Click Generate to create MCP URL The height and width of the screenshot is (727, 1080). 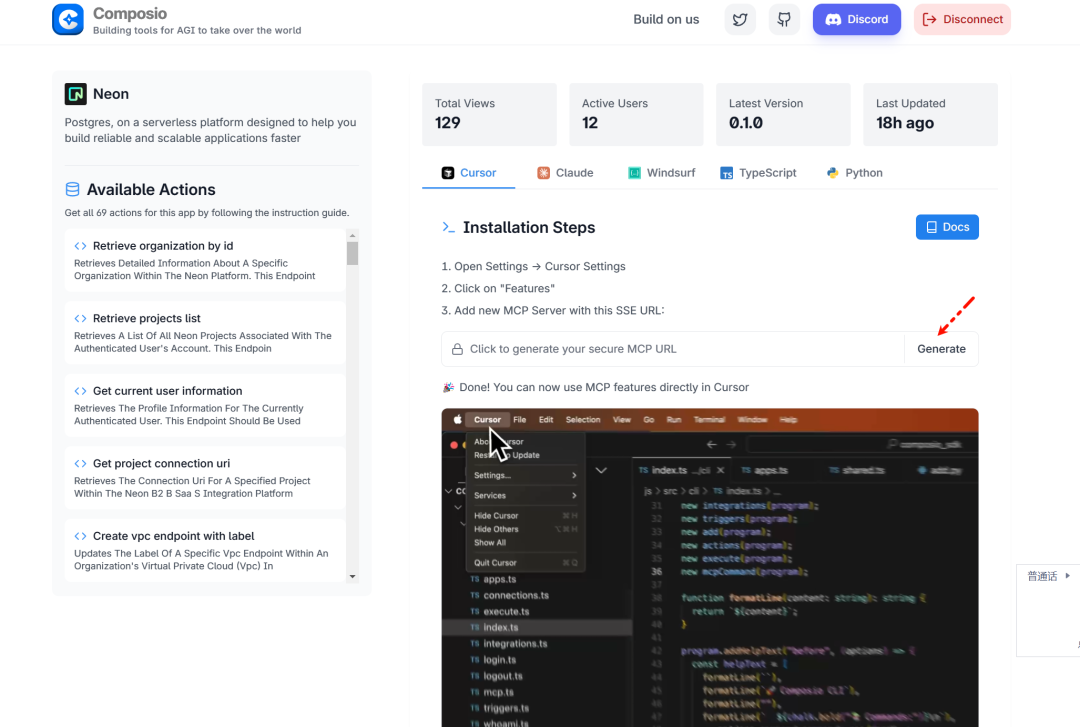pyautogui.click(x=941, y=349)
